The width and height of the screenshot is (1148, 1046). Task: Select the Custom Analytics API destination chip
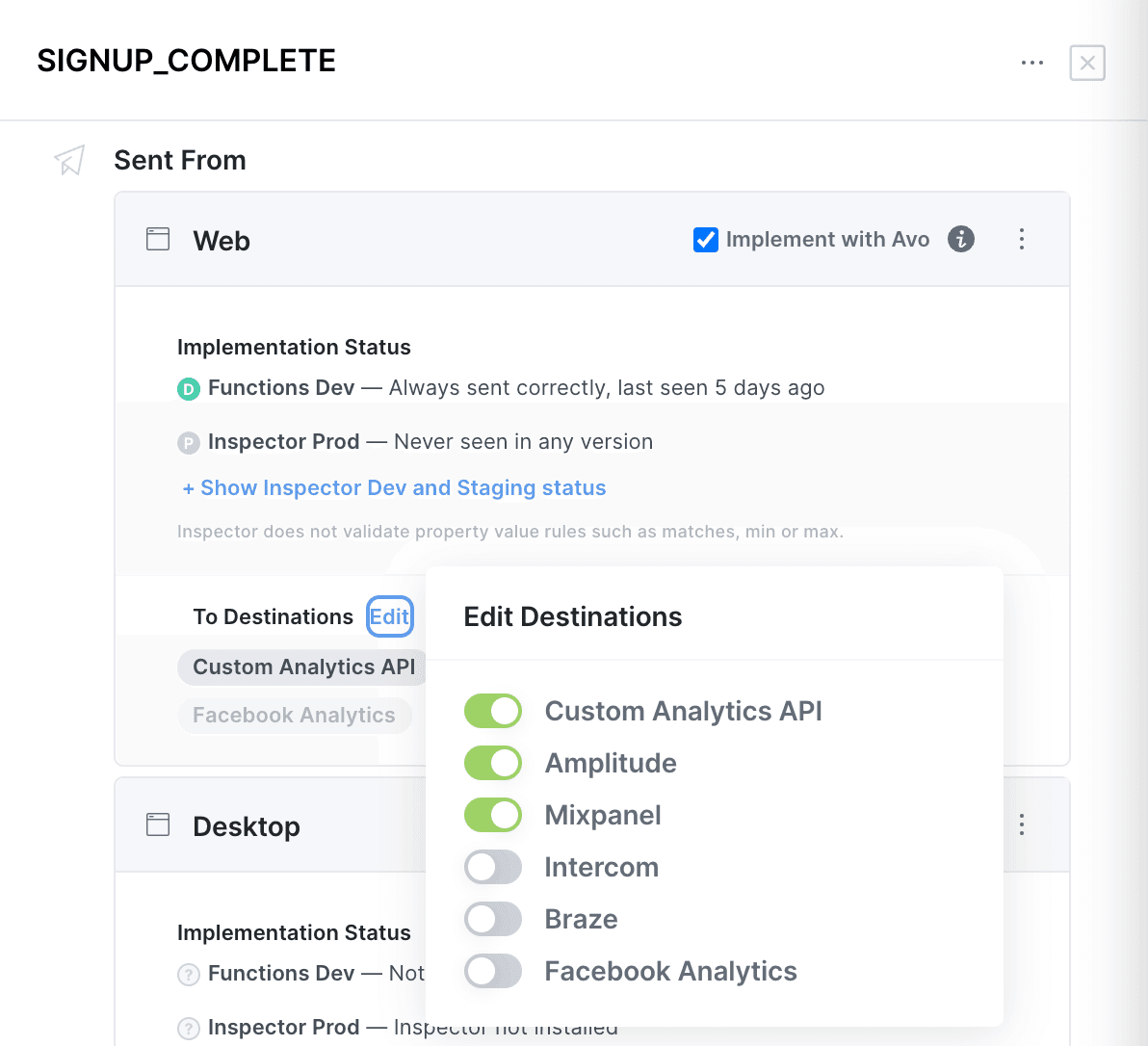303,667
